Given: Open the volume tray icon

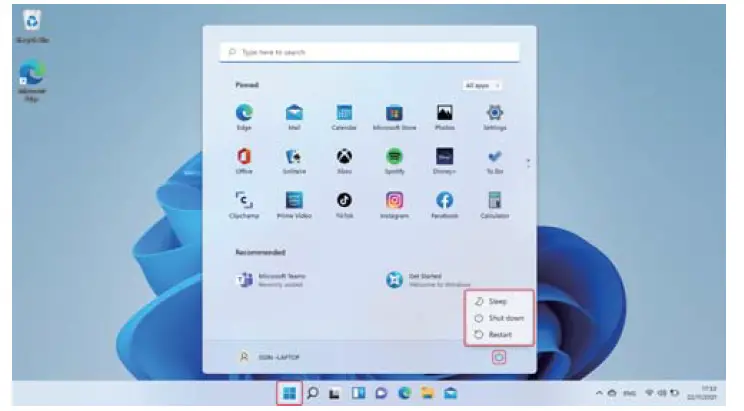Looking at the screenshot, I should point(662,393).
